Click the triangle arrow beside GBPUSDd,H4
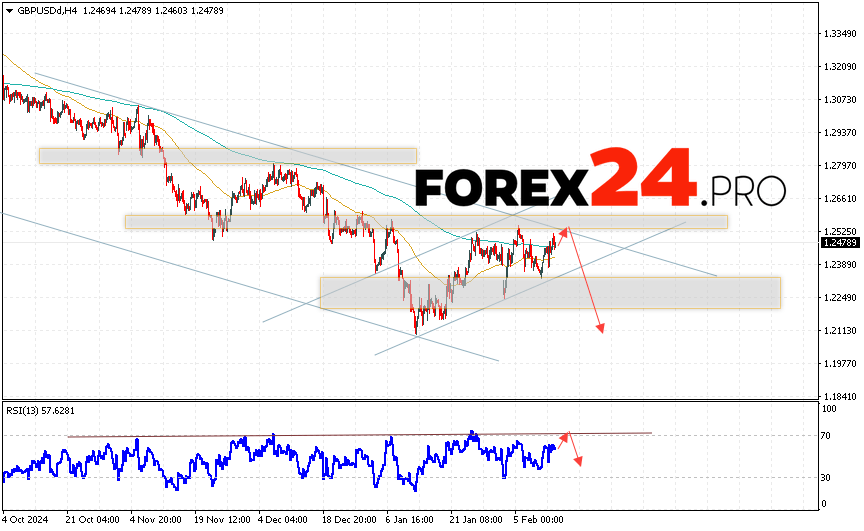Screen dimensions: 864x531 9,10
